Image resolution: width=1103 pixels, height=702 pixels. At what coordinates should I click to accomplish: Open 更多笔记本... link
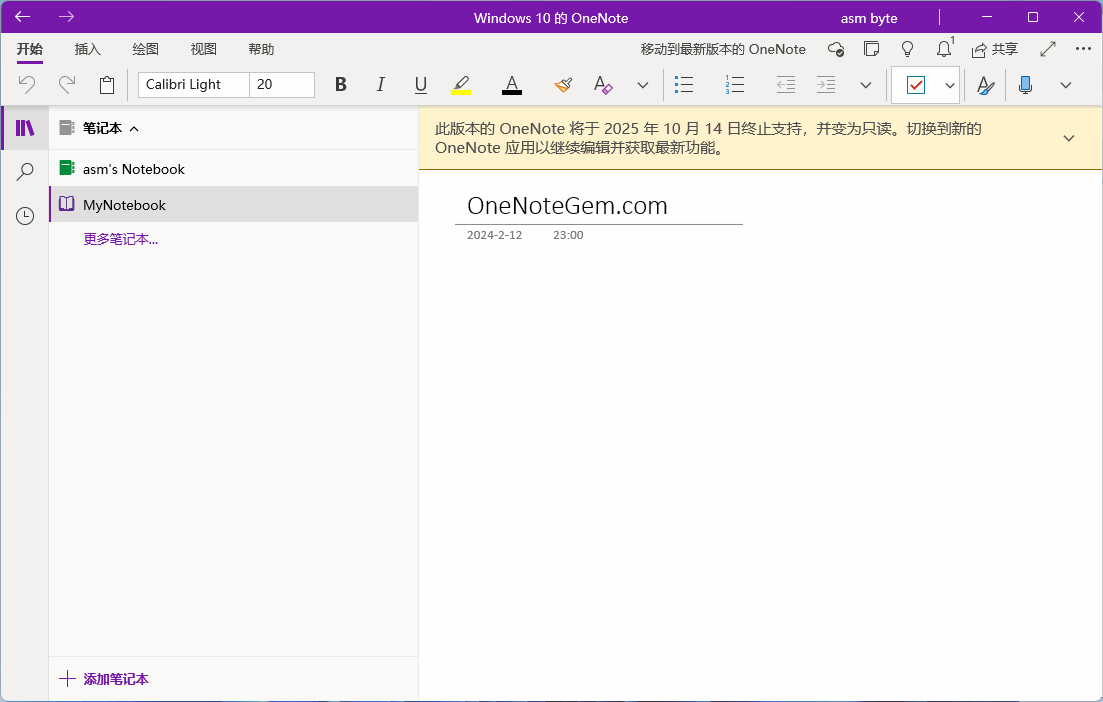(120, 239)
